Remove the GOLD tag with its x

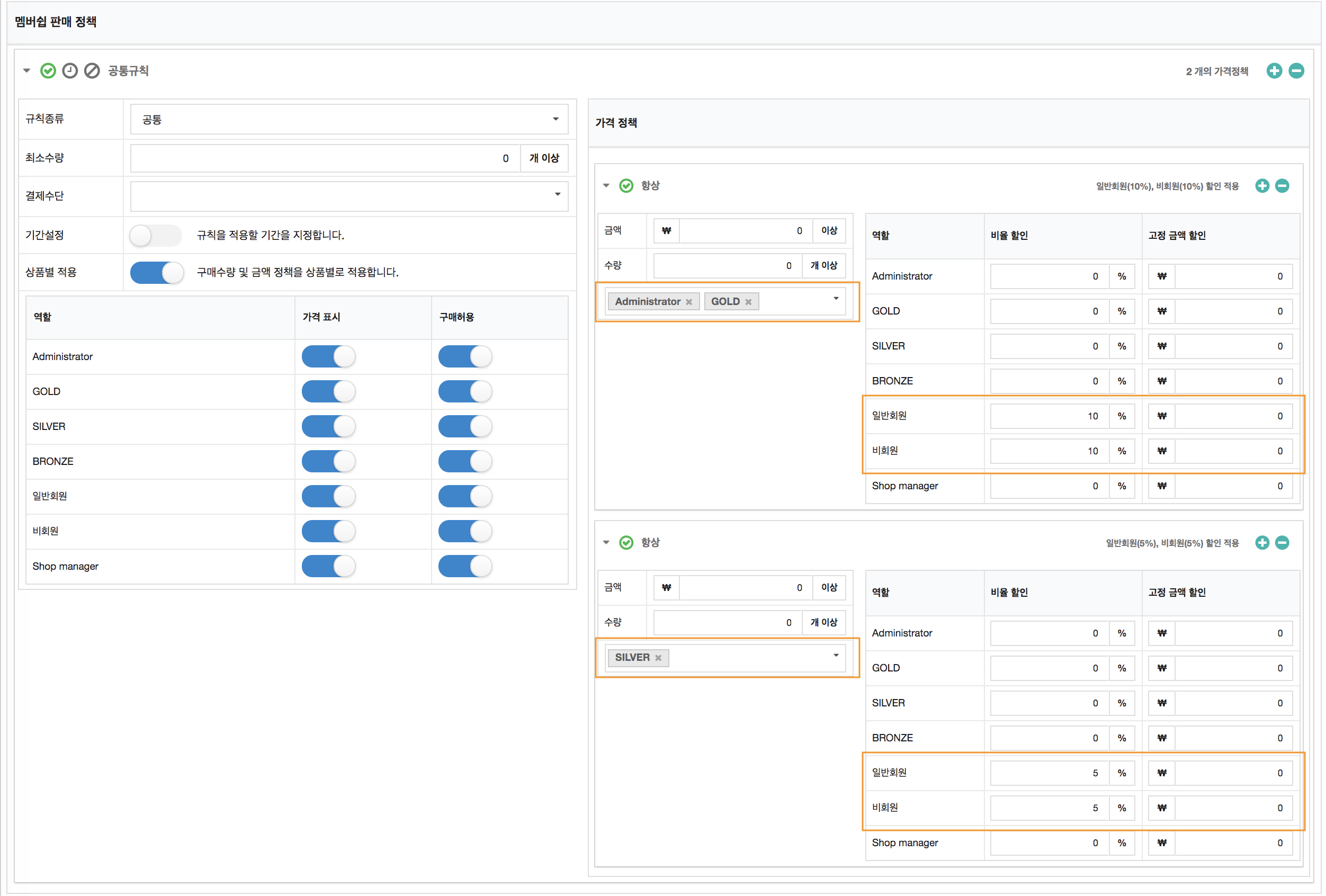coord(749,302)
